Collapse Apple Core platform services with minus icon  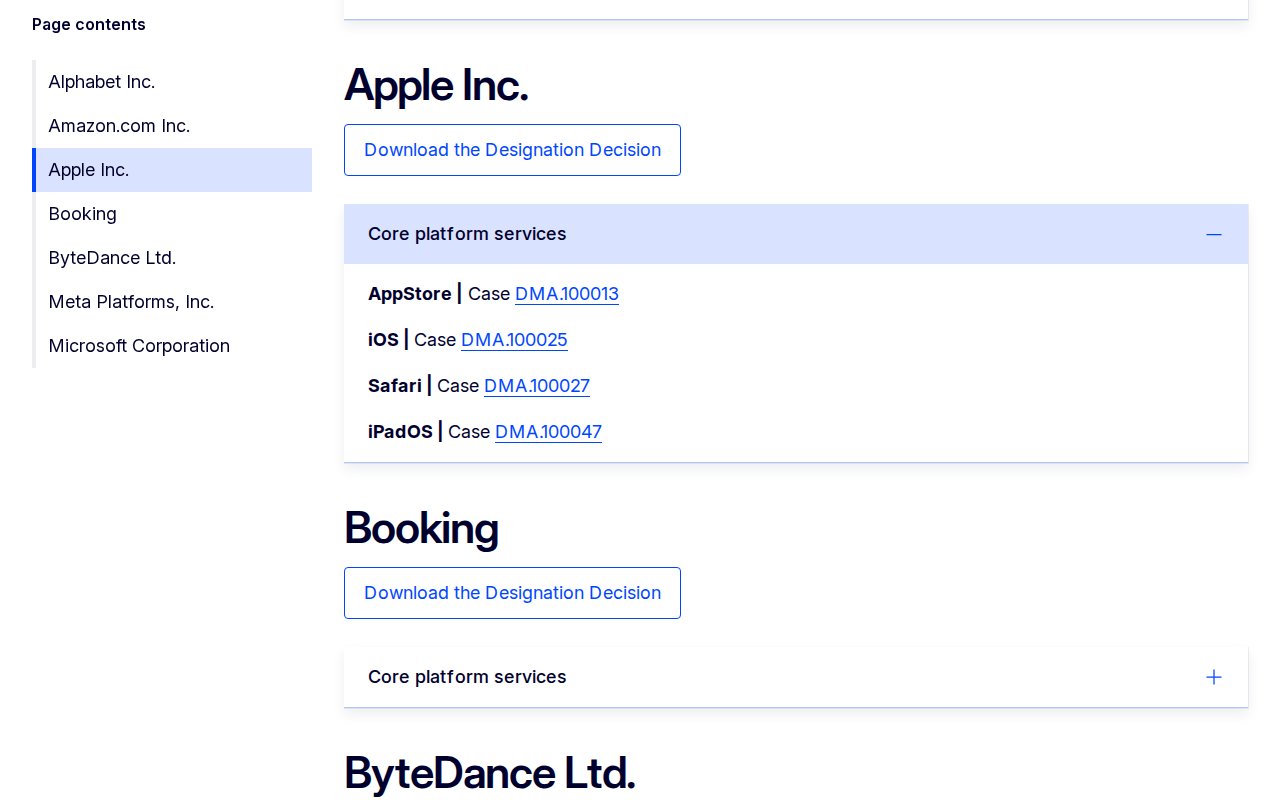pos(1214,234)
